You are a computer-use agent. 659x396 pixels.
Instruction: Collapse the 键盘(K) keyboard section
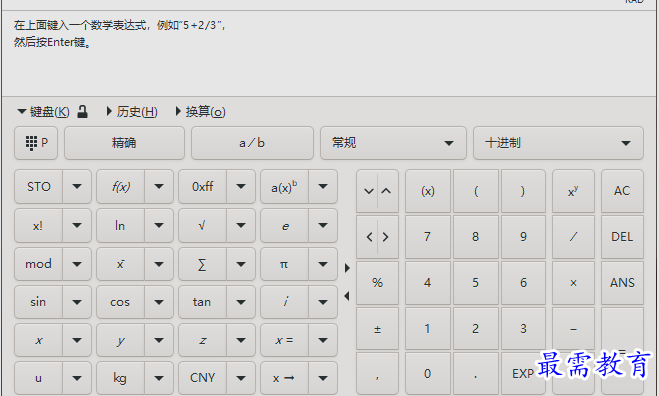(x=43, y=112)
